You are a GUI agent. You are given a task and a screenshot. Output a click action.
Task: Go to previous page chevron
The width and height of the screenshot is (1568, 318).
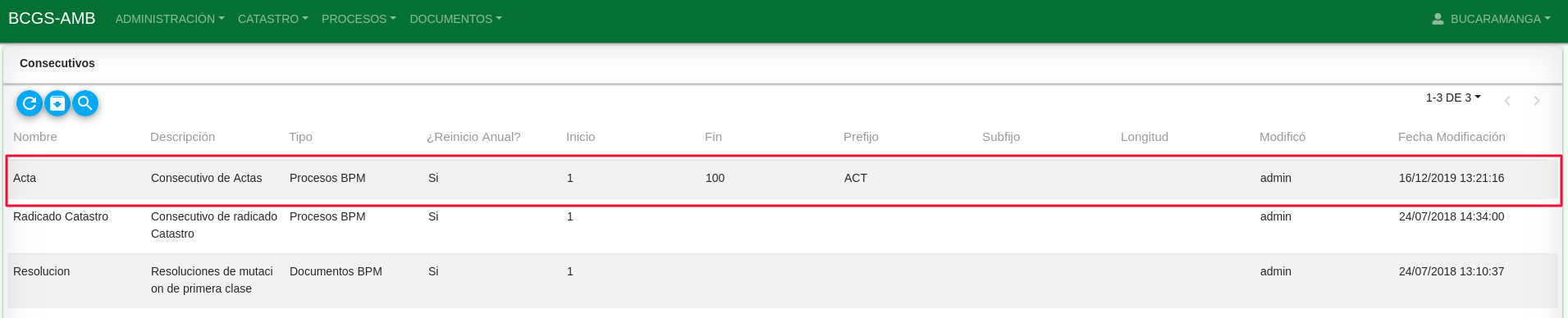point(1507,101)
